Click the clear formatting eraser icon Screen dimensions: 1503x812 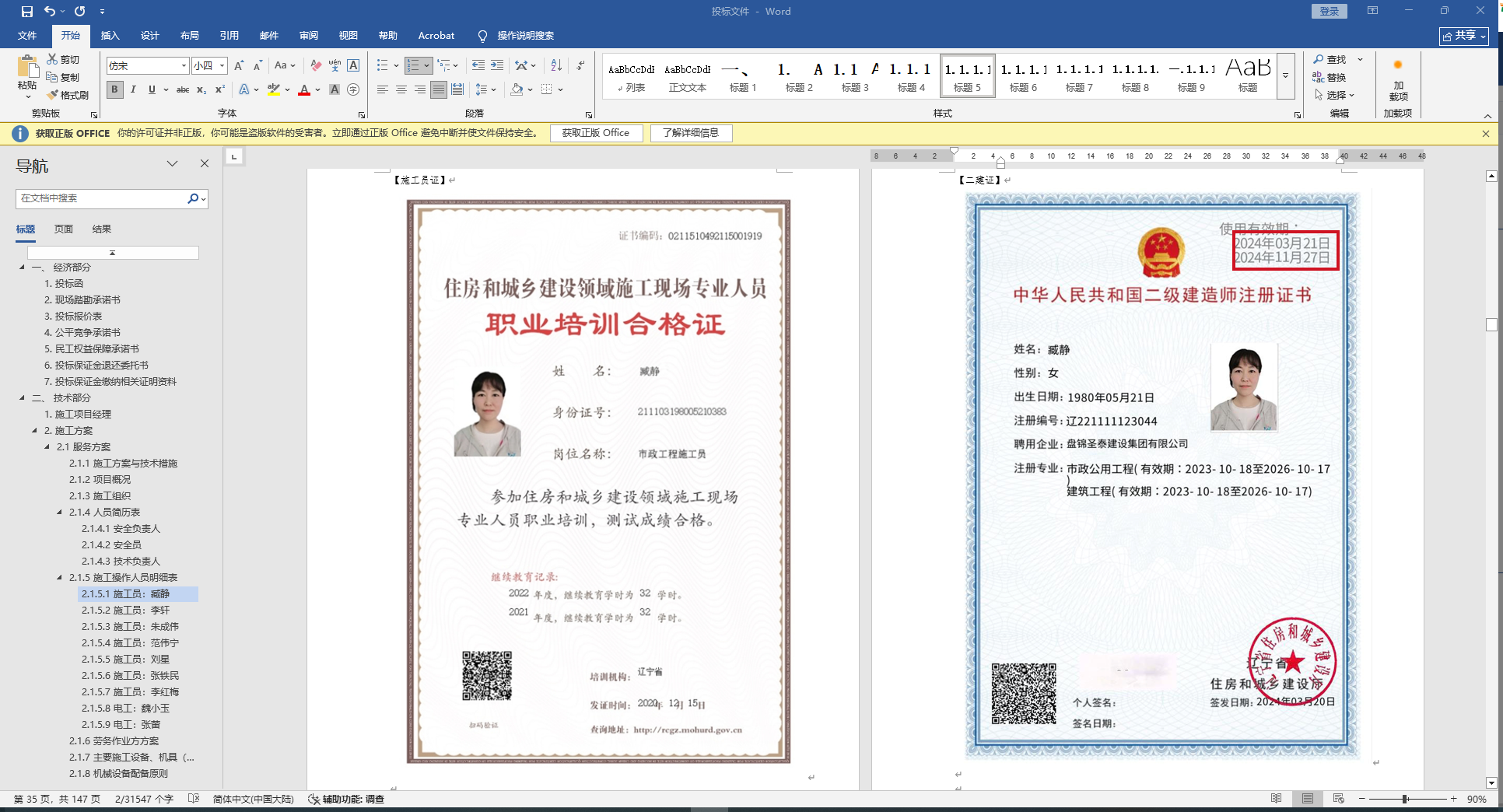click(x=315, y=65)
